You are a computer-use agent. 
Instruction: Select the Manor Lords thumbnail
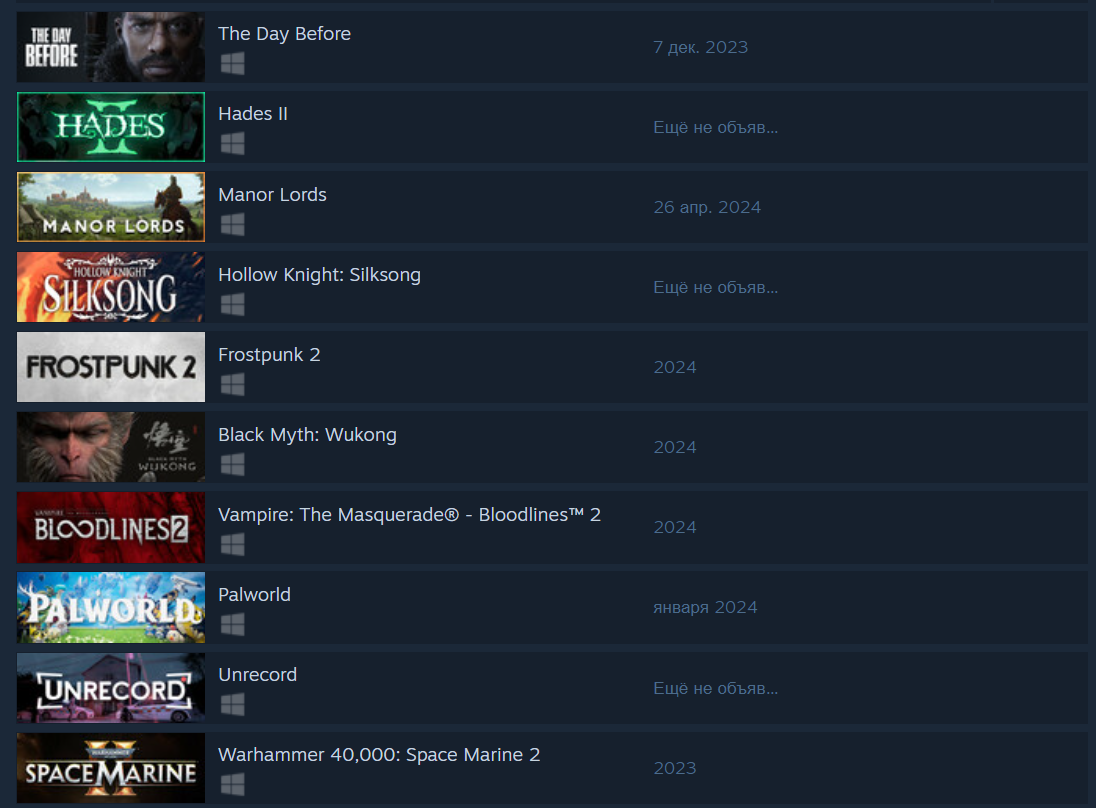(111, 207)
